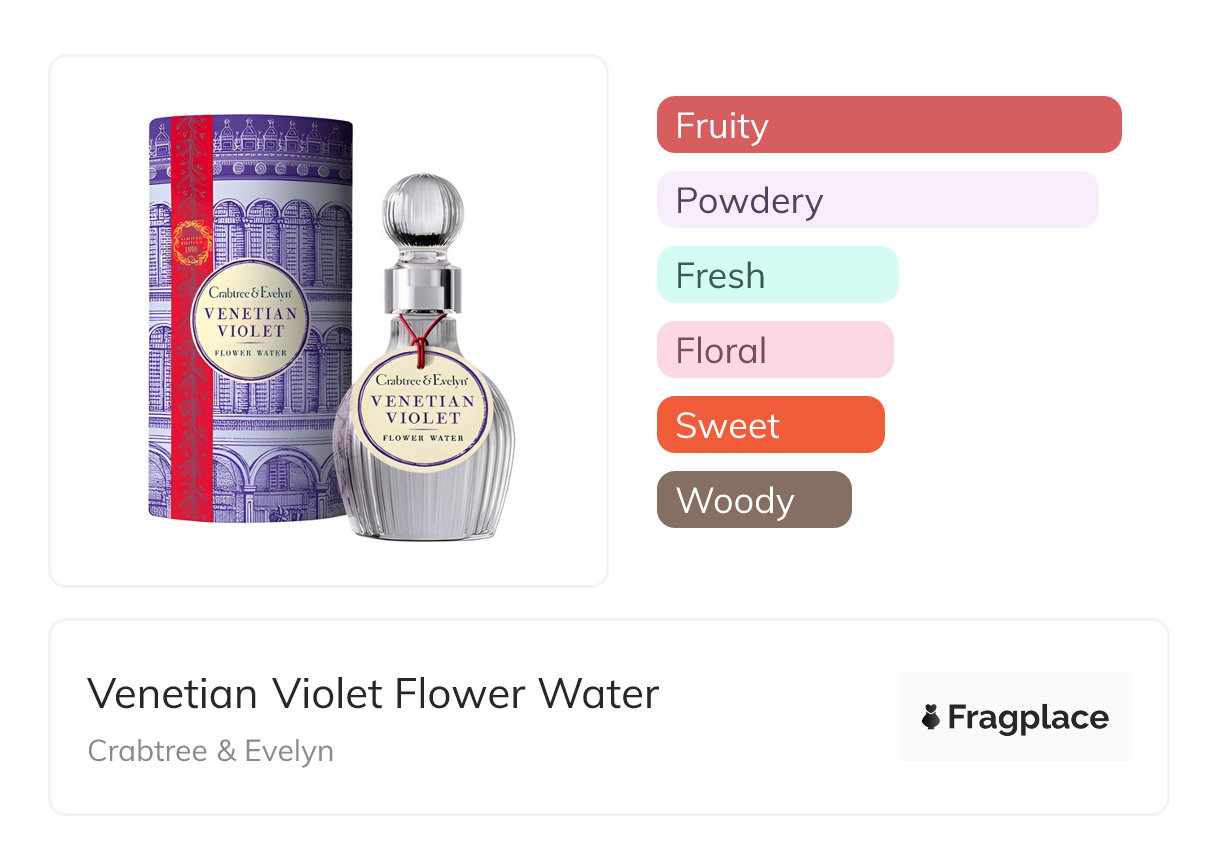Click the Fragplace wordmark text
The height and width of the screenshot is (864, 1218).
(x=1027, y=717)
